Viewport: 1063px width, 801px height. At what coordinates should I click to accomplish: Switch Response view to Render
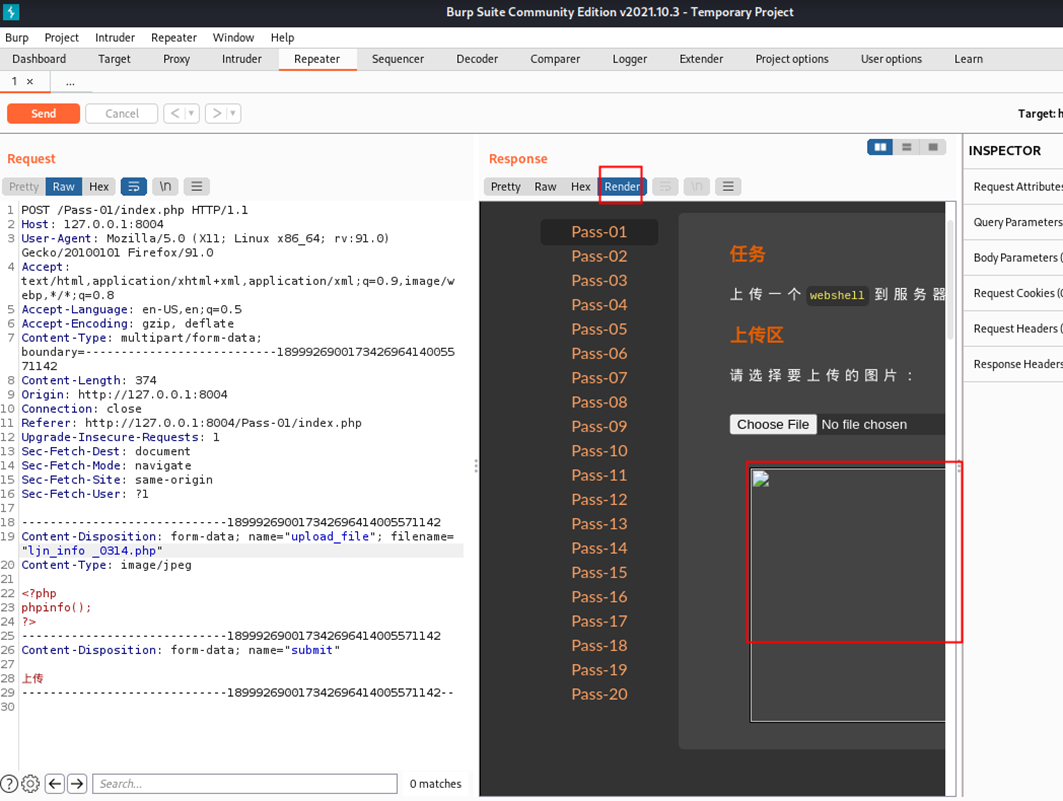point(622,186)
